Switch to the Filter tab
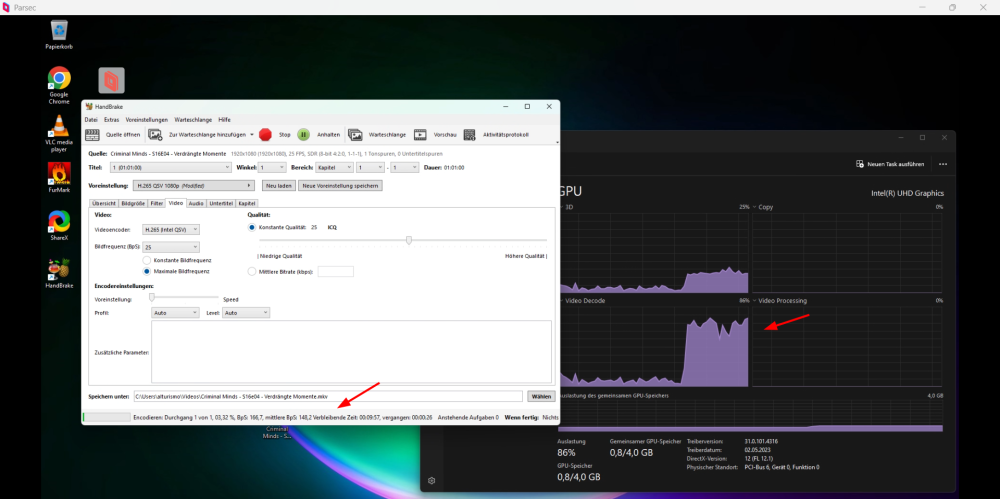The image size is (1000, 499). click(157, 204)
